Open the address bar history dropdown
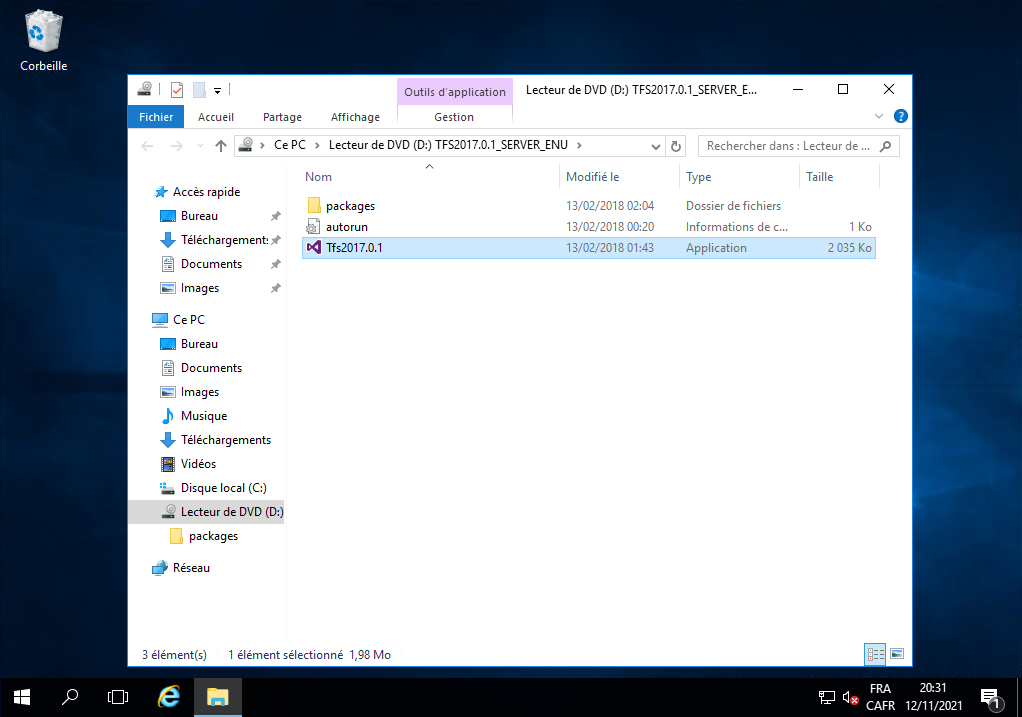The height and width of the screenshot is (717, 1022). tap(656, 146)
